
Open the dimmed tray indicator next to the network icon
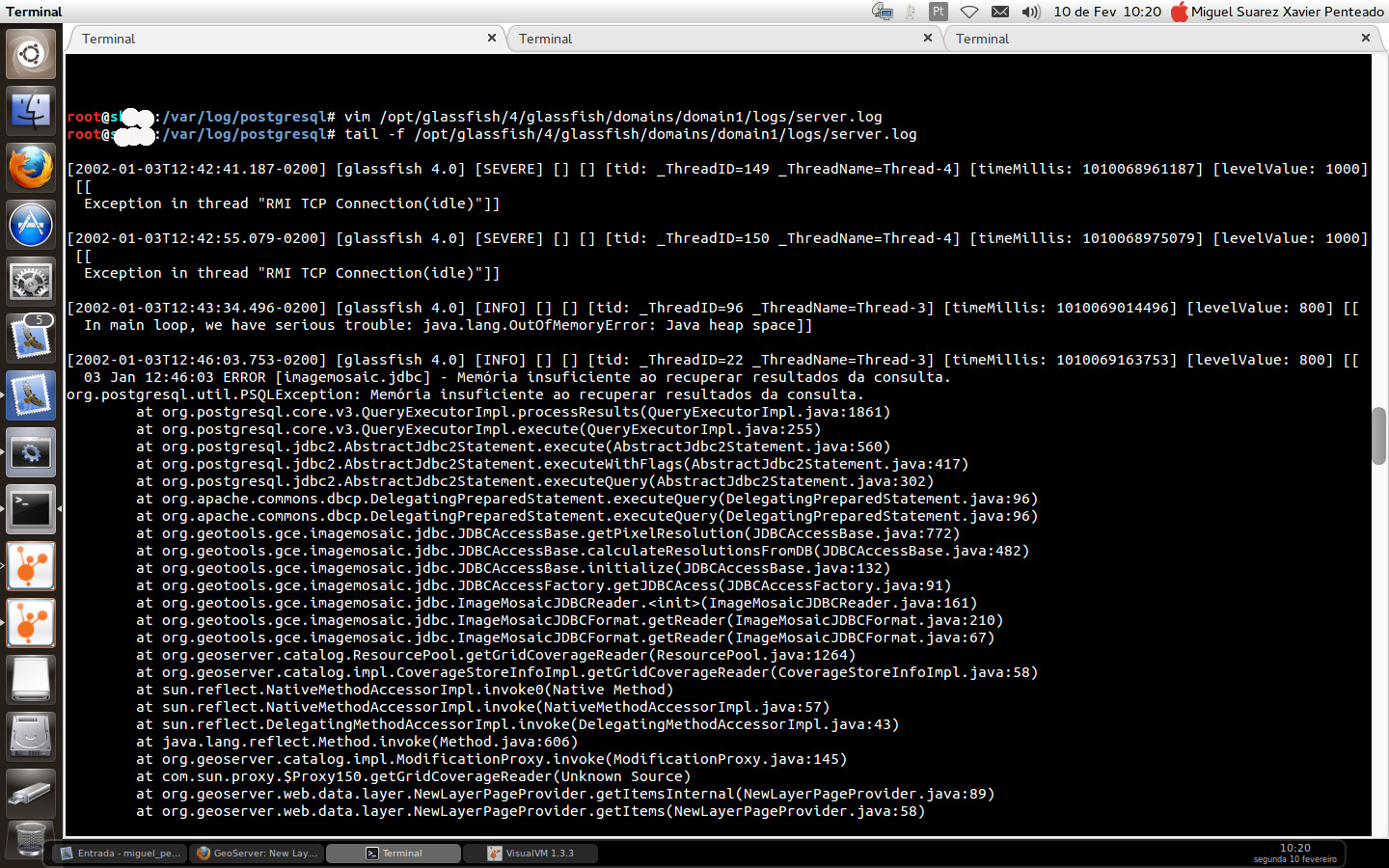[911, 12]
